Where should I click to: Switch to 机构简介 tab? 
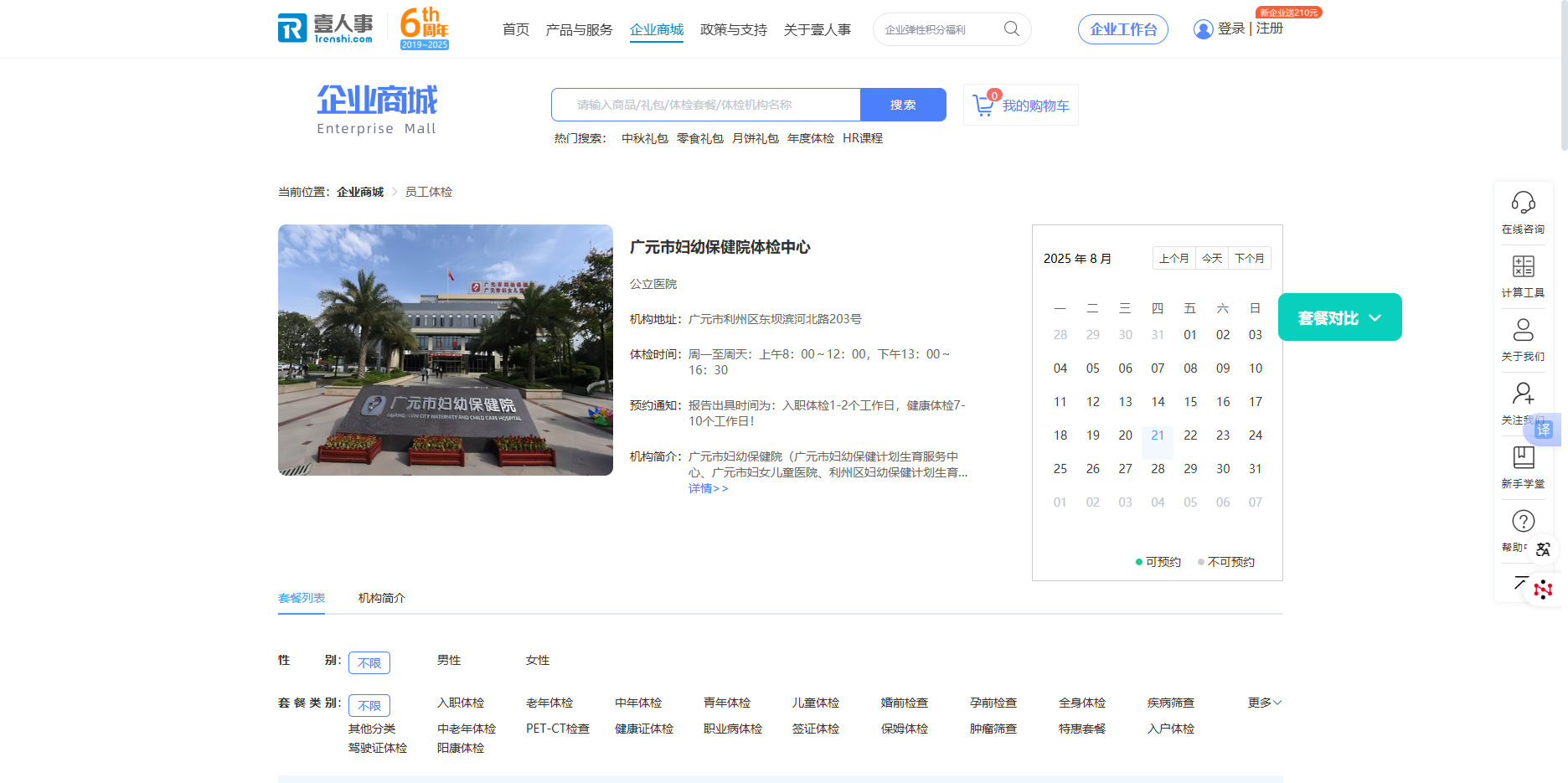(x=382, y=598)
